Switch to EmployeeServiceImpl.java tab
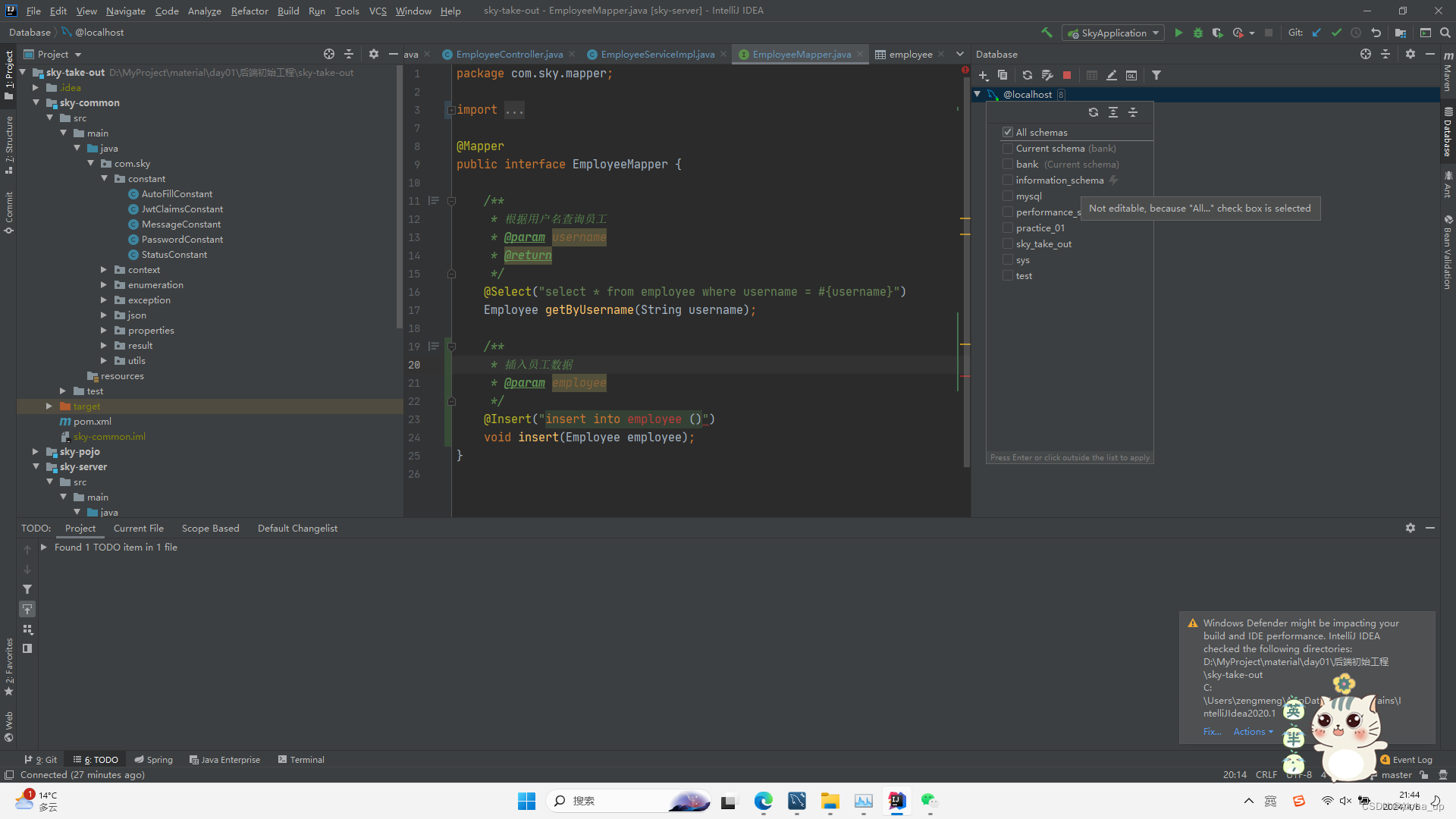1456x819 pixels. click(657, 54)
